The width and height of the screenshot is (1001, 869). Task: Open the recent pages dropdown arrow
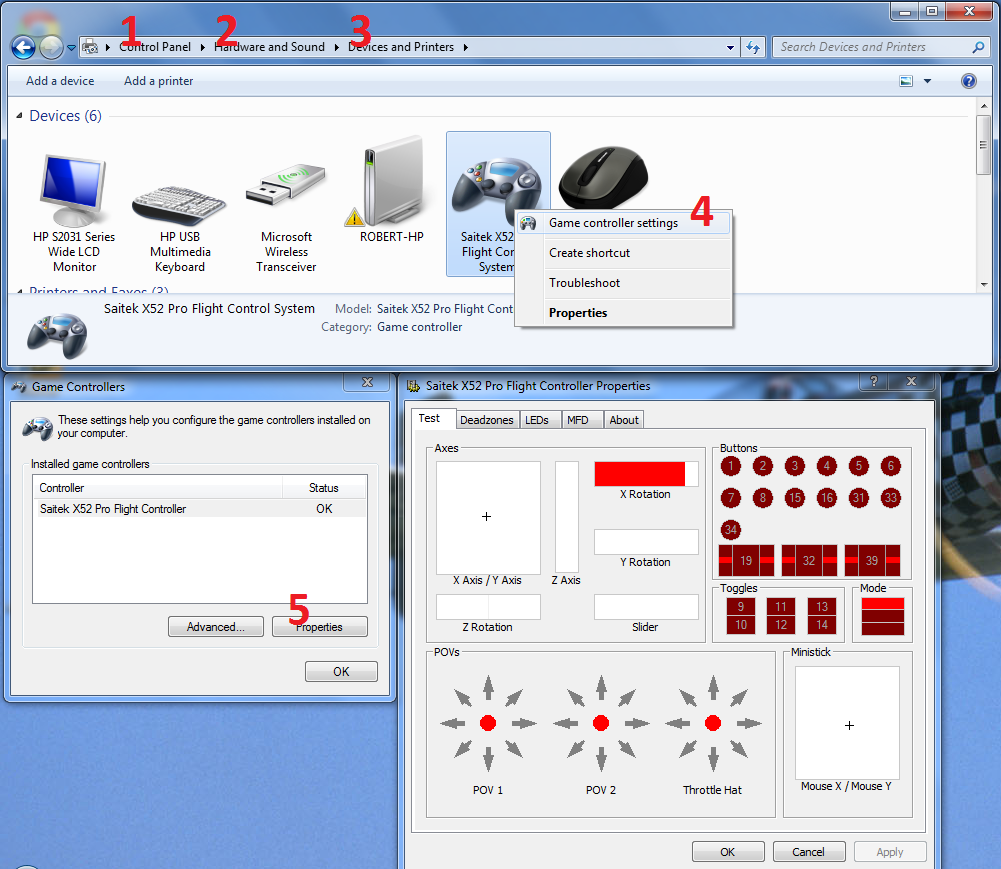tap(72, 47)
